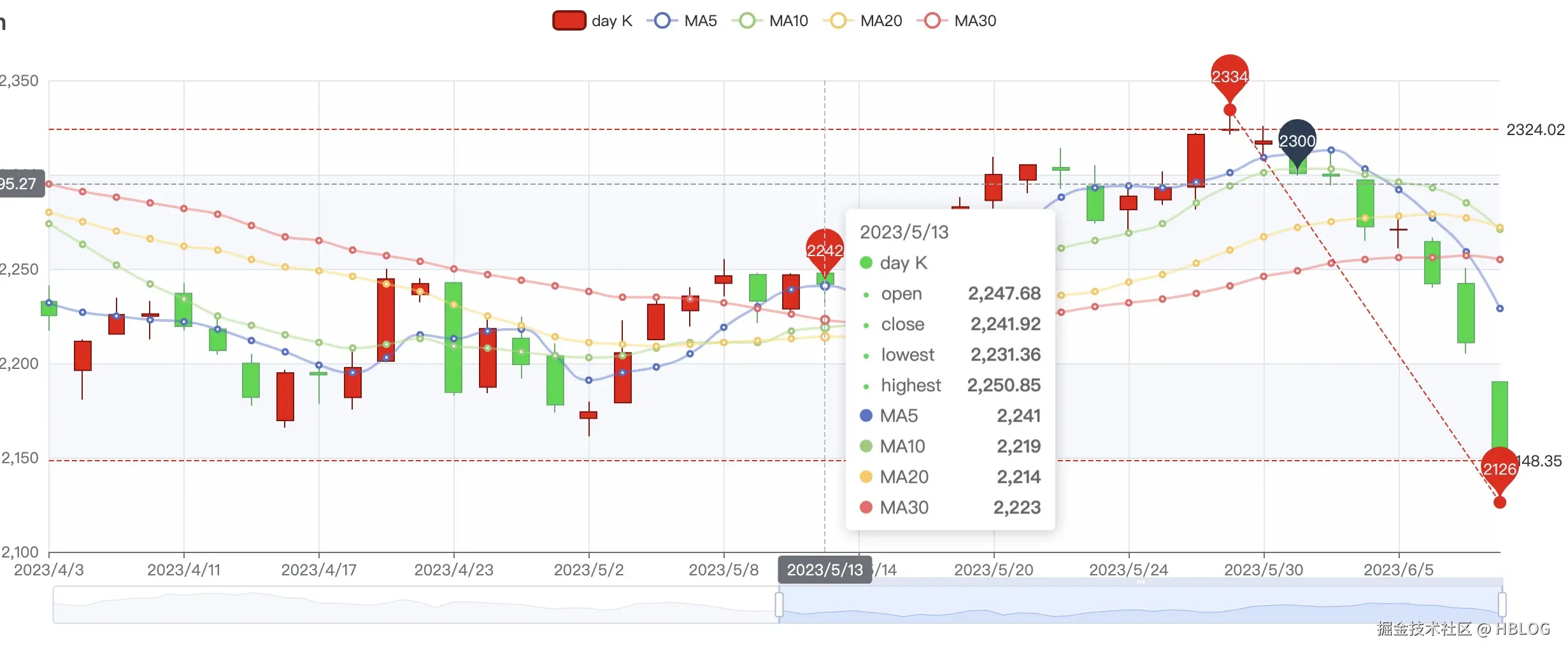Image resolution: width=1568 pixels, height=655 pixels.
Task: Click the MA20 value 2,214 in the tooltip
Action: click(x=1019, y=477)
